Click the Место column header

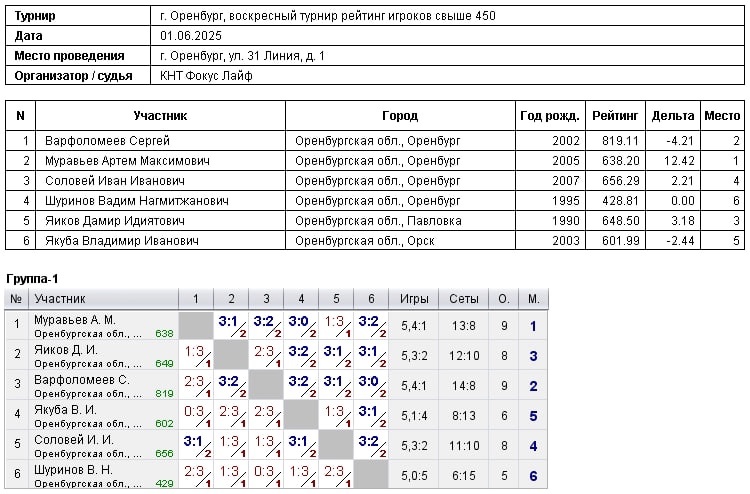(722, 116)
